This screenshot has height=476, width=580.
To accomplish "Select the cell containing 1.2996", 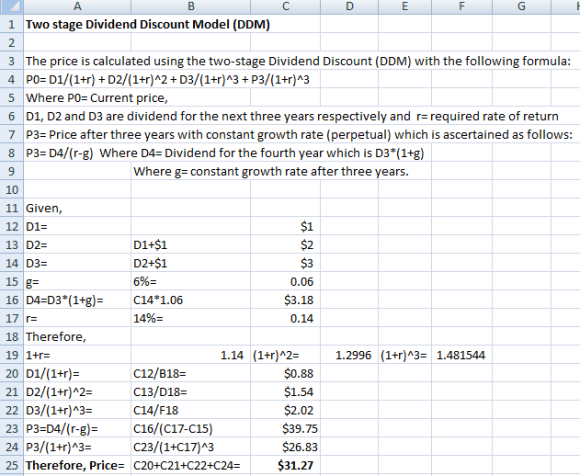I will point(349,355).
